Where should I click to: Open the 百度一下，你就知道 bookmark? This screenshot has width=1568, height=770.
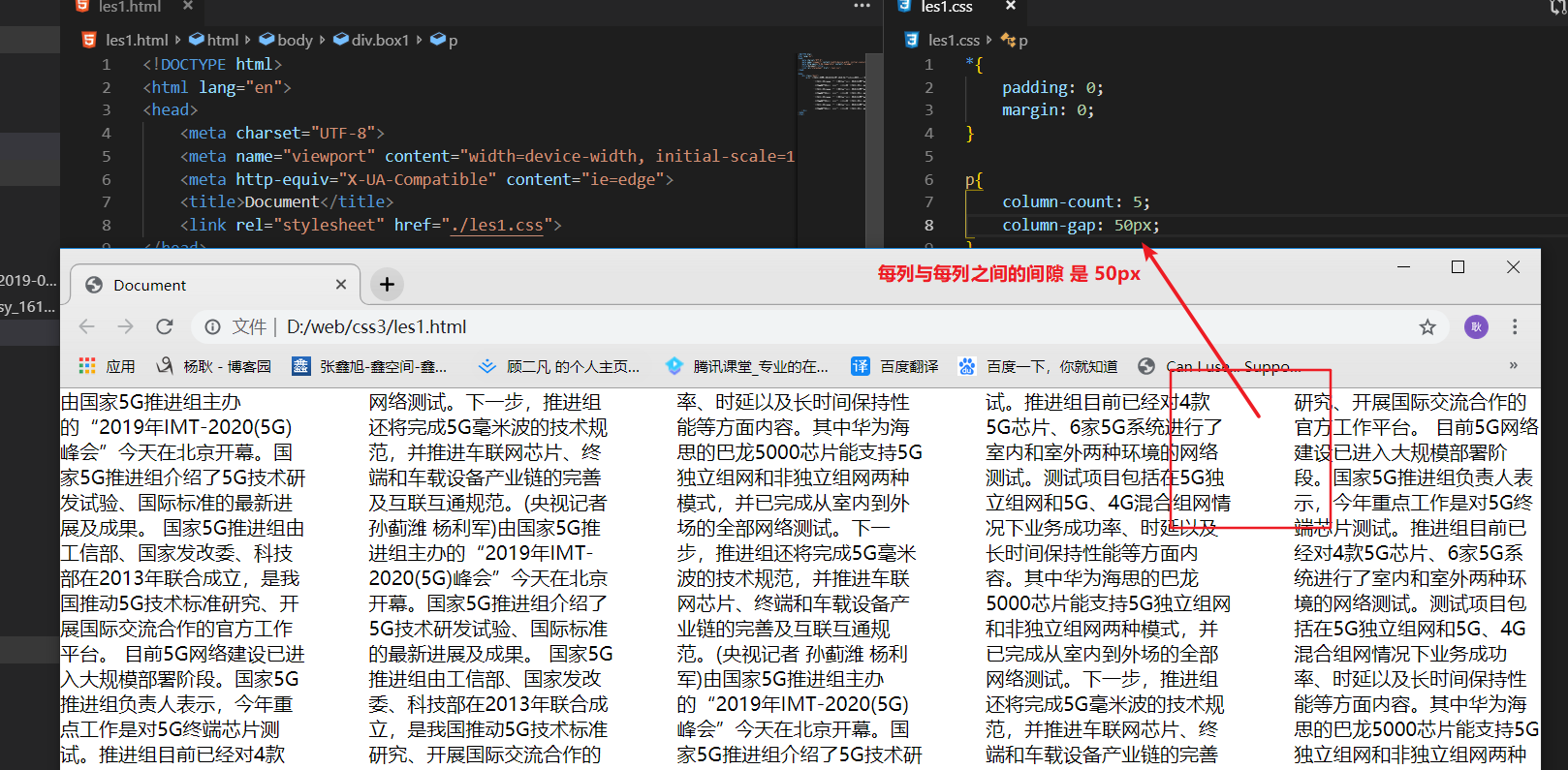click(1038, 366)
